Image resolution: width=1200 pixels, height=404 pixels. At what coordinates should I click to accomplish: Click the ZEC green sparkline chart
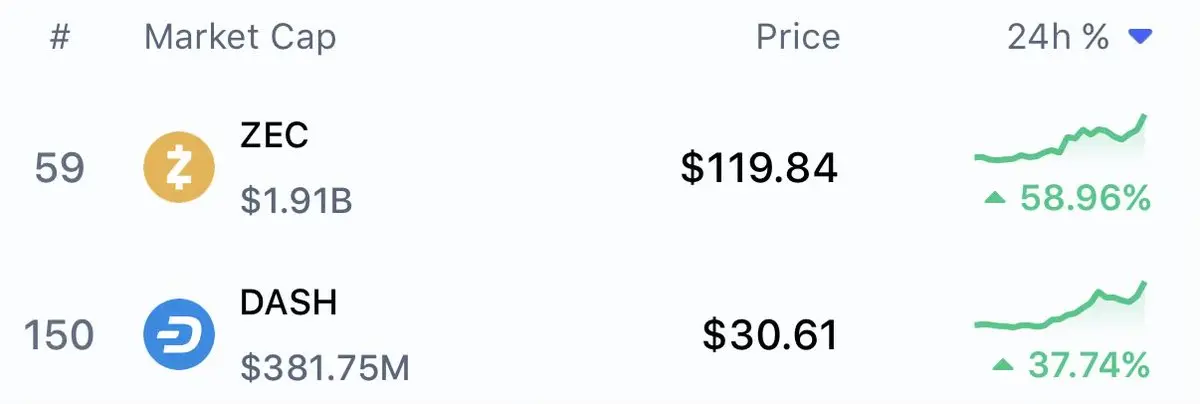(1061, 139)
